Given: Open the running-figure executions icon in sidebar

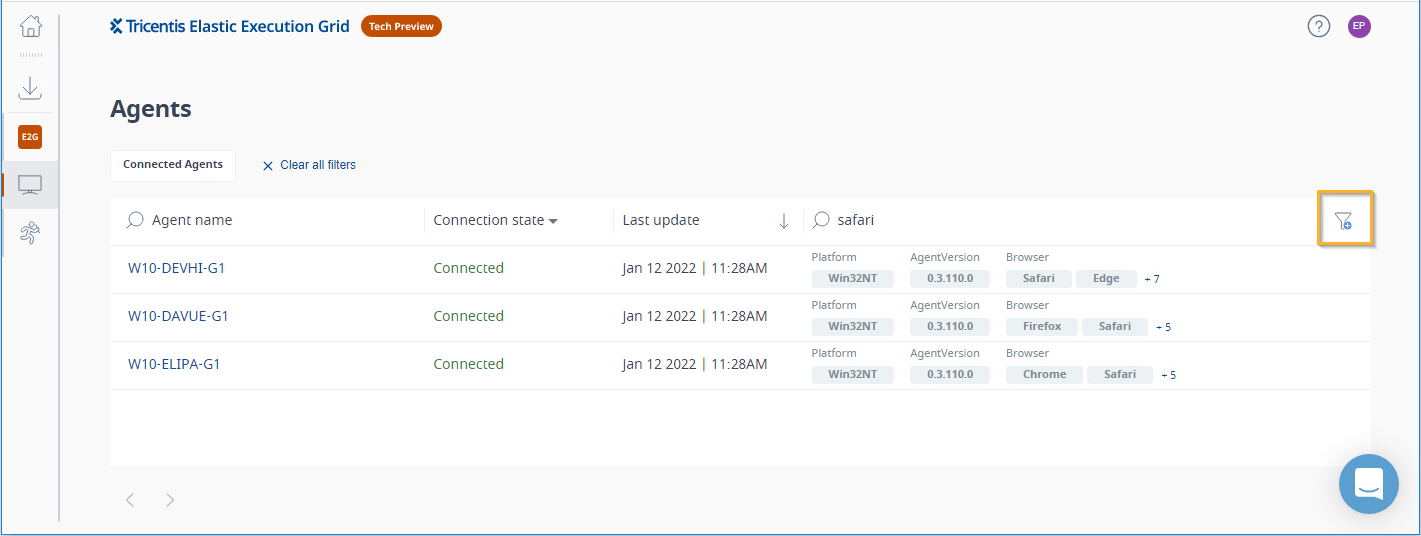Looking at the screenshot, I should click(x=30, y=233).
